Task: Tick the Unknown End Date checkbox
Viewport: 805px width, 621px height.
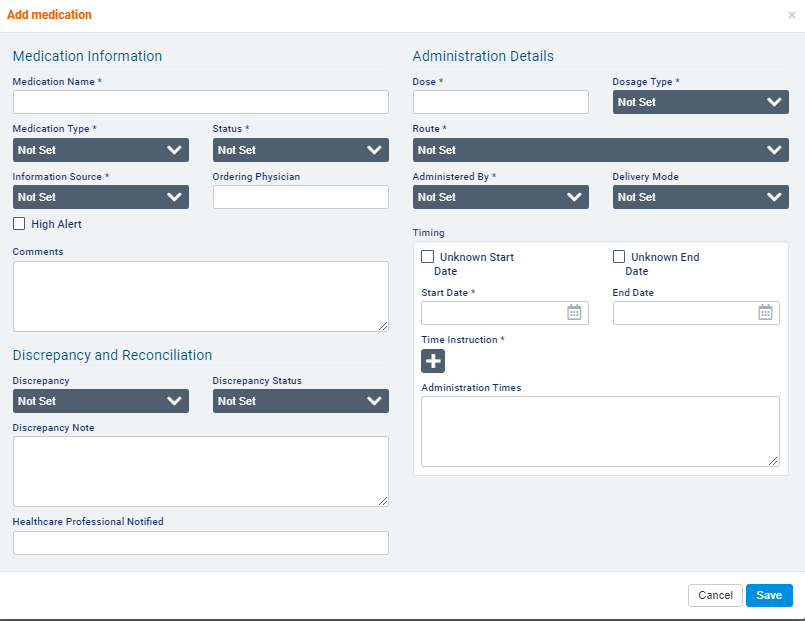Action: 619,257
